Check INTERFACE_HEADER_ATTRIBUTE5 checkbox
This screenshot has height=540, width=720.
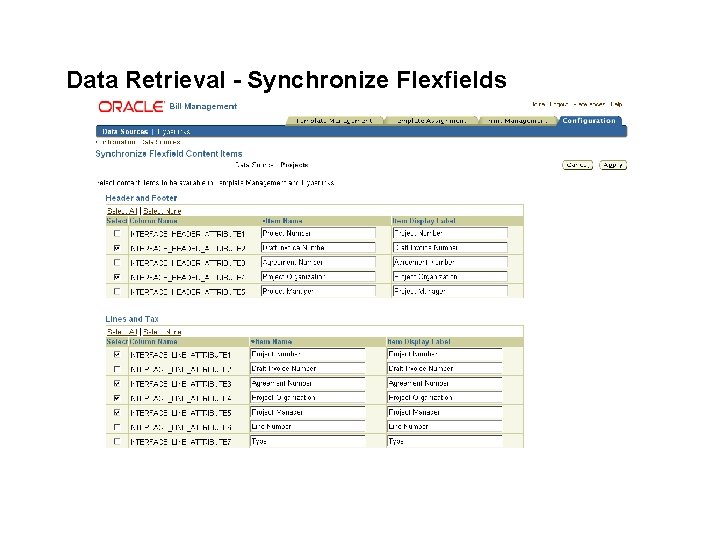[x=117, y=291]
